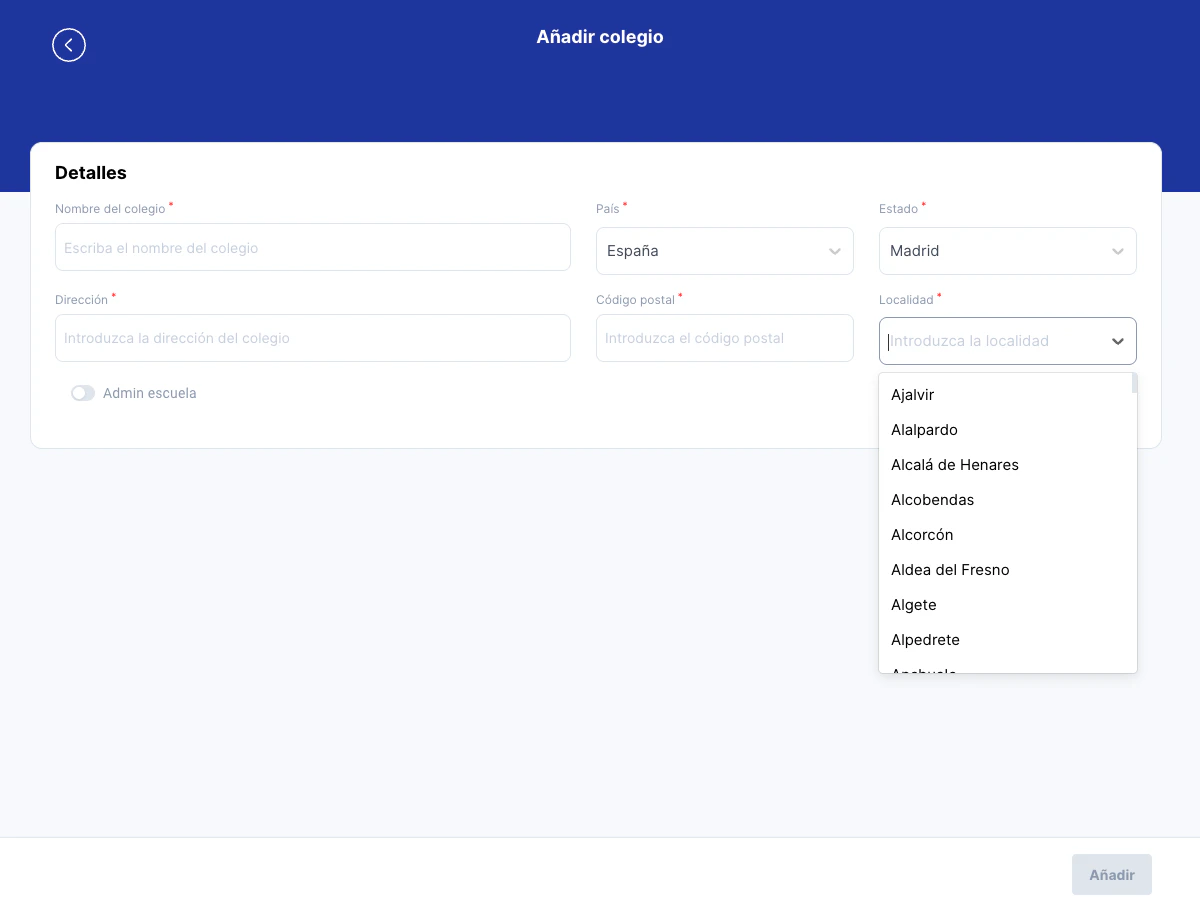The image size is (1200, 910).
Task: Click the dropdown list scrollbar
Action: pyautogui.click(x=1132, y=383)
